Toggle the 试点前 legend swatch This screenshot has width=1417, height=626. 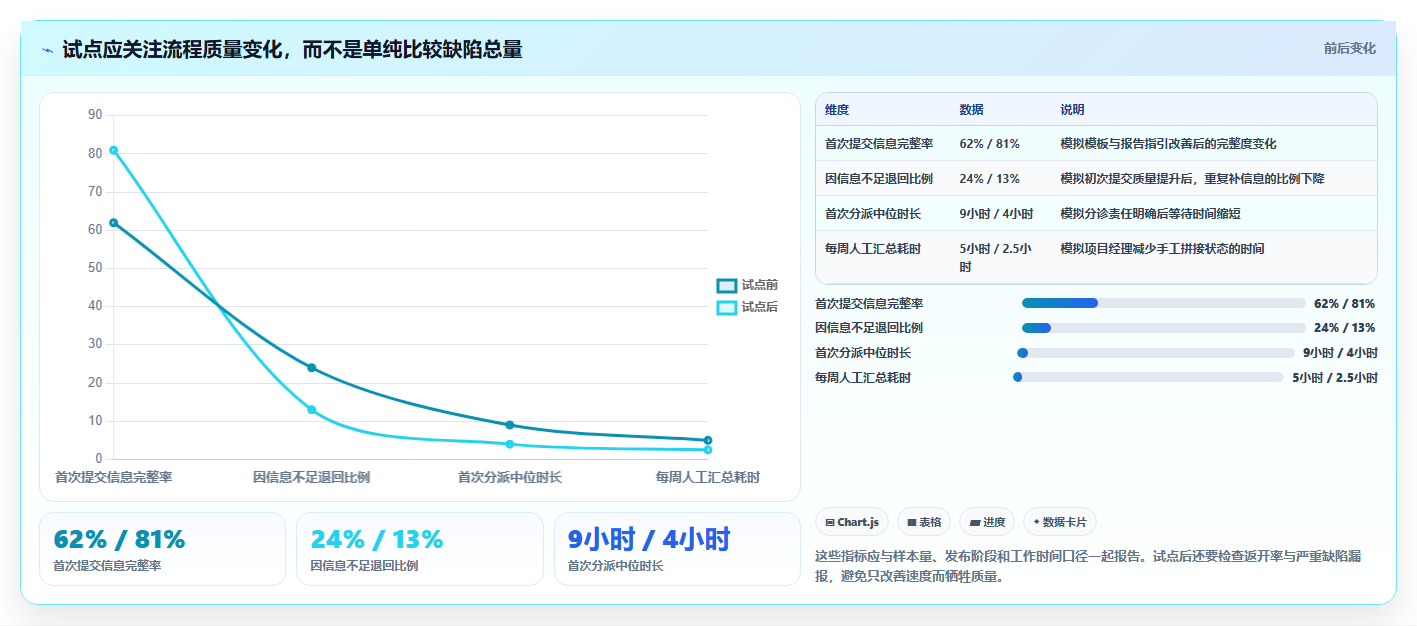pyautogui.click(x=727, y=286)
